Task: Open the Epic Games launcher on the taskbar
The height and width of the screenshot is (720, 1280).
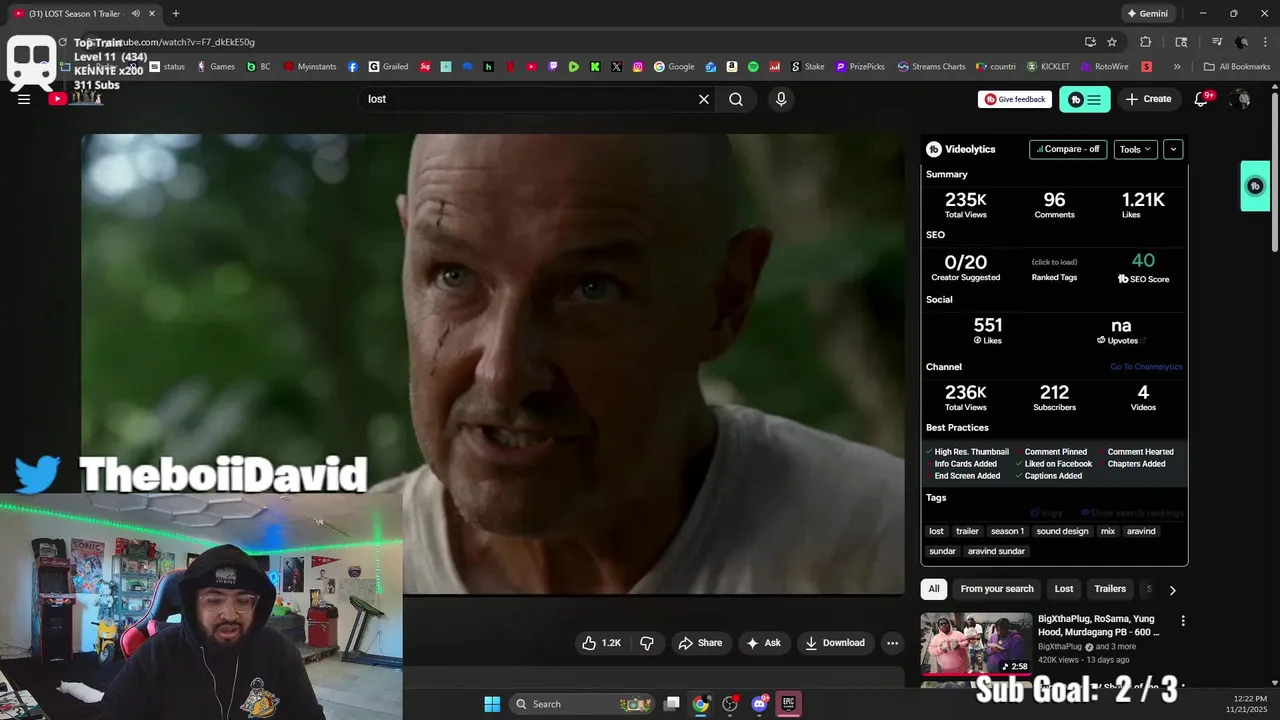Action: [789, 704]
